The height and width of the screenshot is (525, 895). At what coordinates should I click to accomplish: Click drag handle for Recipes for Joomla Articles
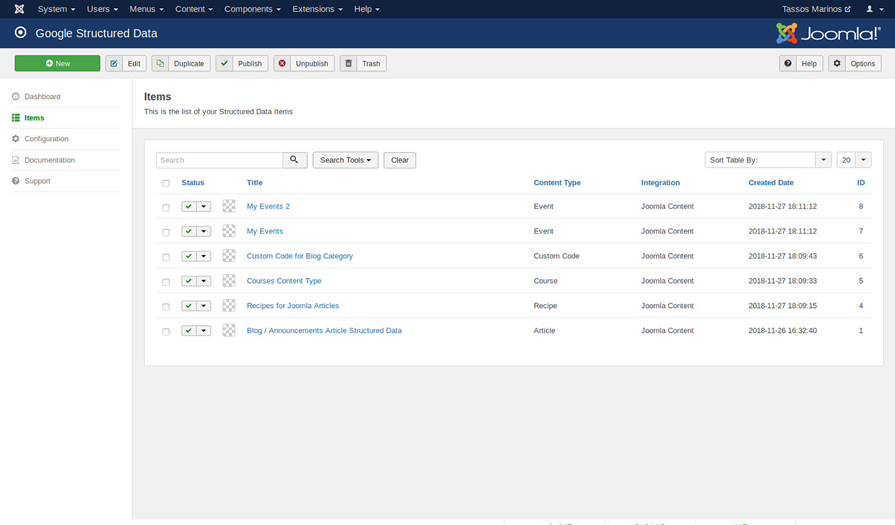tap(229, 305)
